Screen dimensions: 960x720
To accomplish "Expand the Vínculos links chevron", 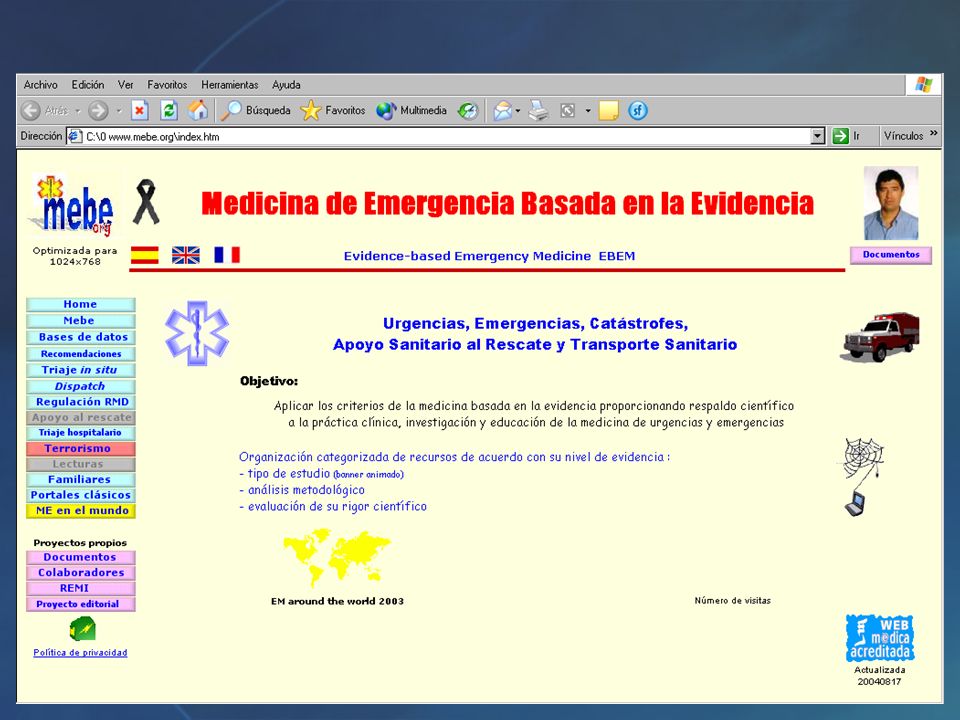I will tap(934, 133).
